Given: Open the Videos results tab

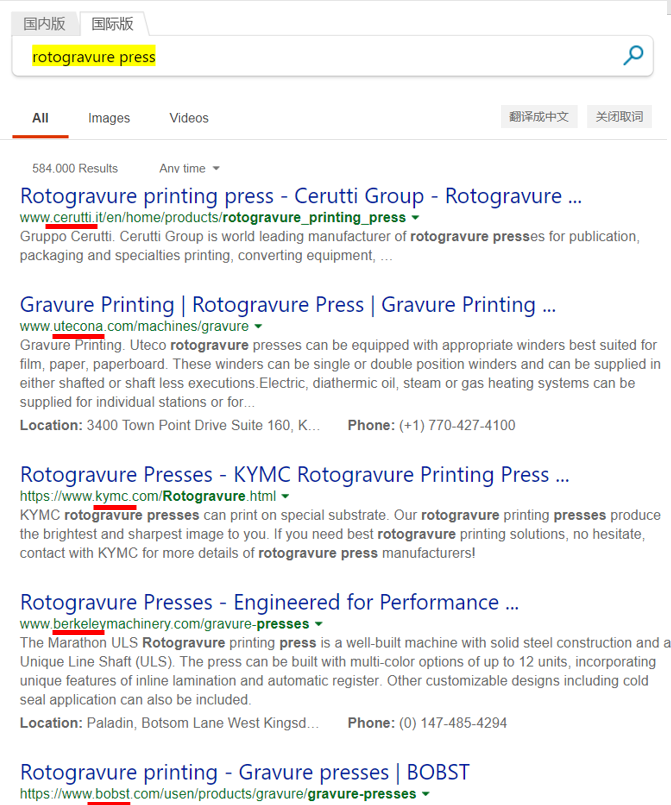Looking at the screenshot, I should [x=189, y=118].
